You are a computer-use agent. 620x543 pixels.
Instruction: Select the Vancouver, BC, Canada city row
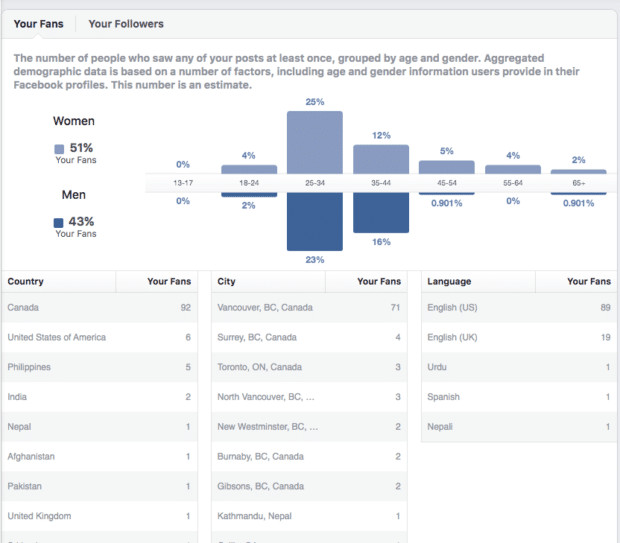(309, 308)
